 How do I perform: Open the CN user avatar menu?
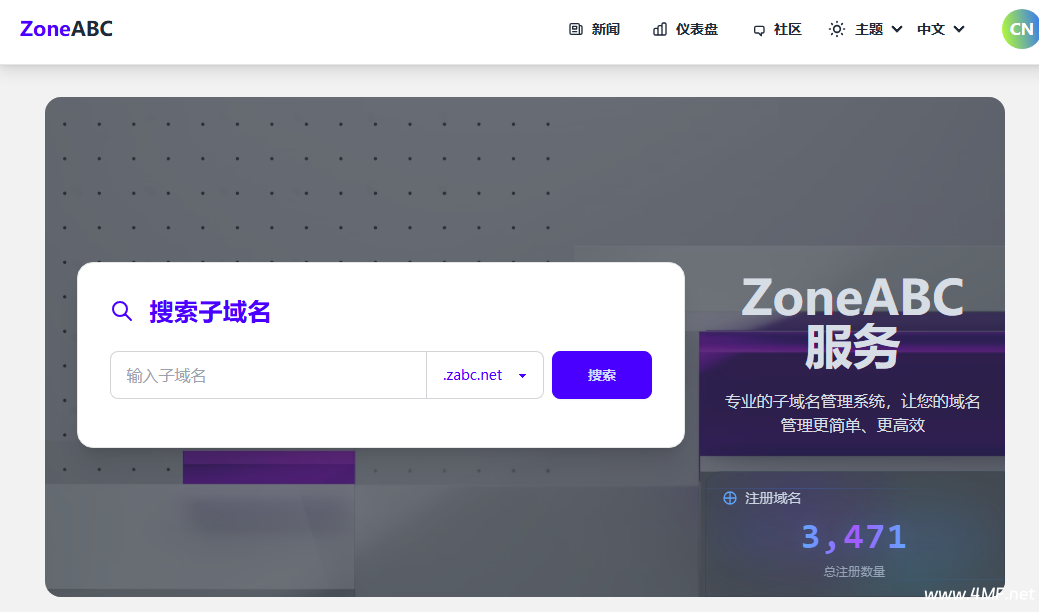point(1020,29)
